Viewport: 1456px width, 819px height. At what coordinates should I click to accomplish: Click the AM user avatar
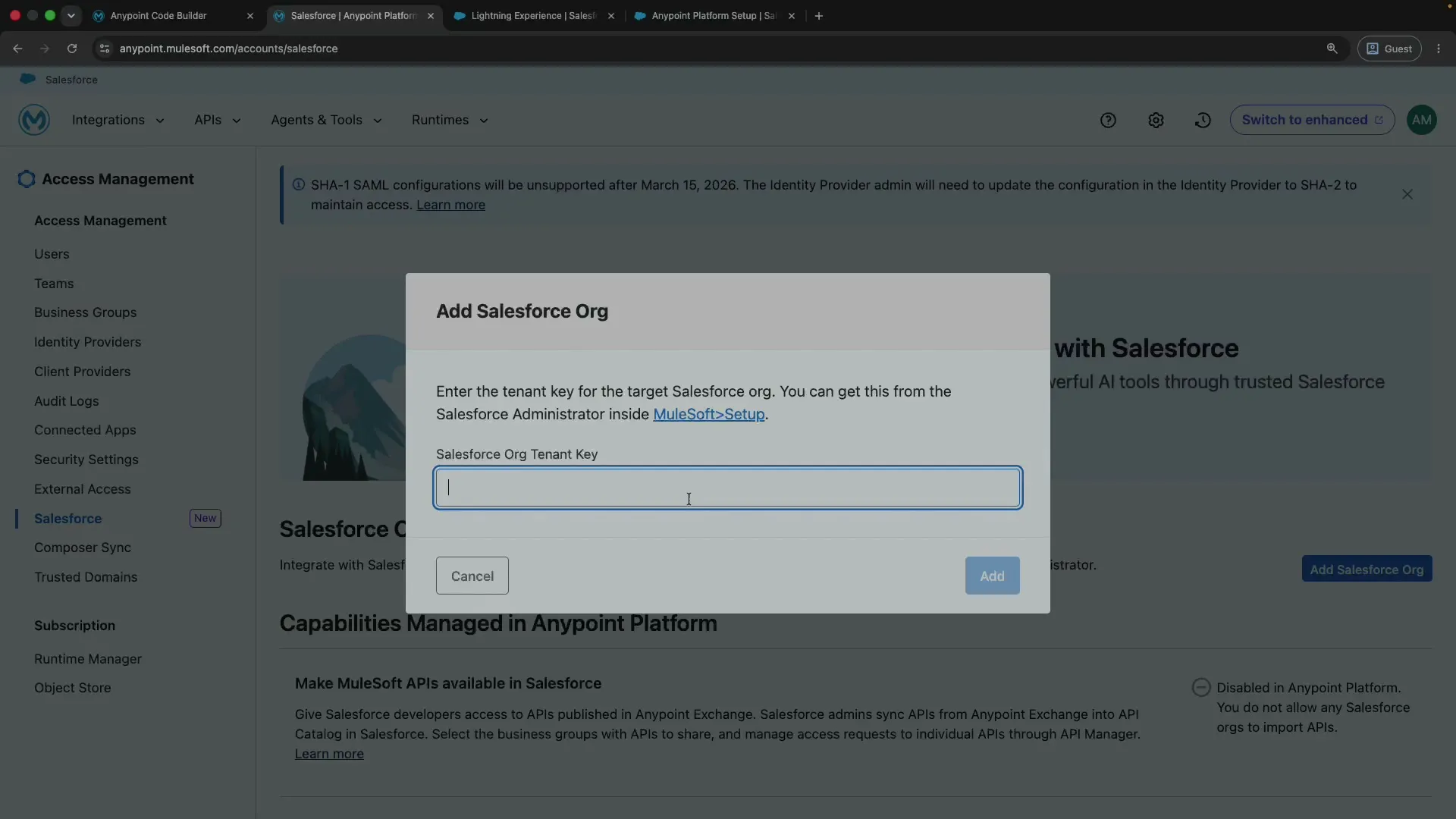1422,120
